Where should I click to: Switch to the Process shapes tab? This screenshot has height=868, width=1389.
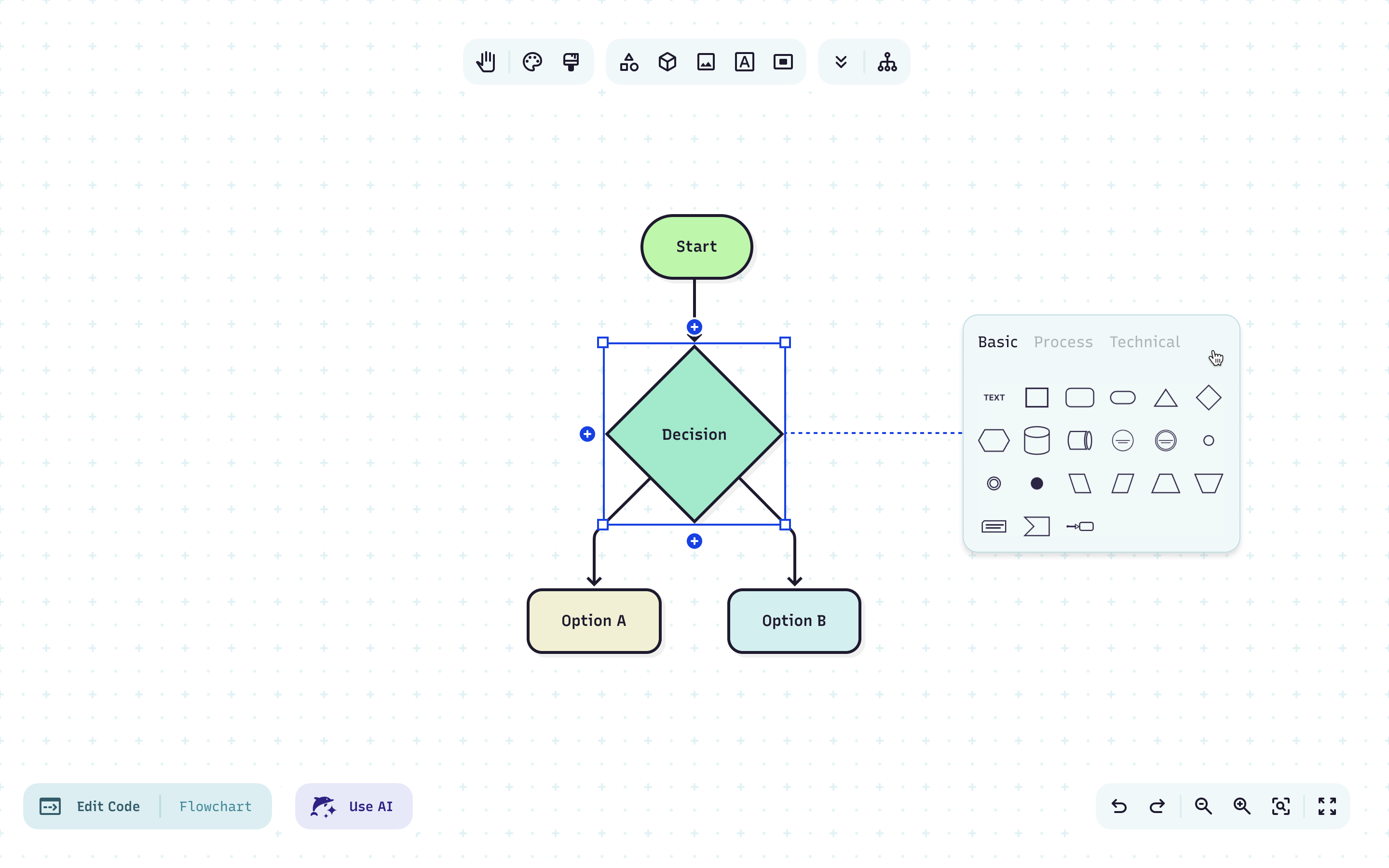pyautogui.click(x=1063, y=342)
